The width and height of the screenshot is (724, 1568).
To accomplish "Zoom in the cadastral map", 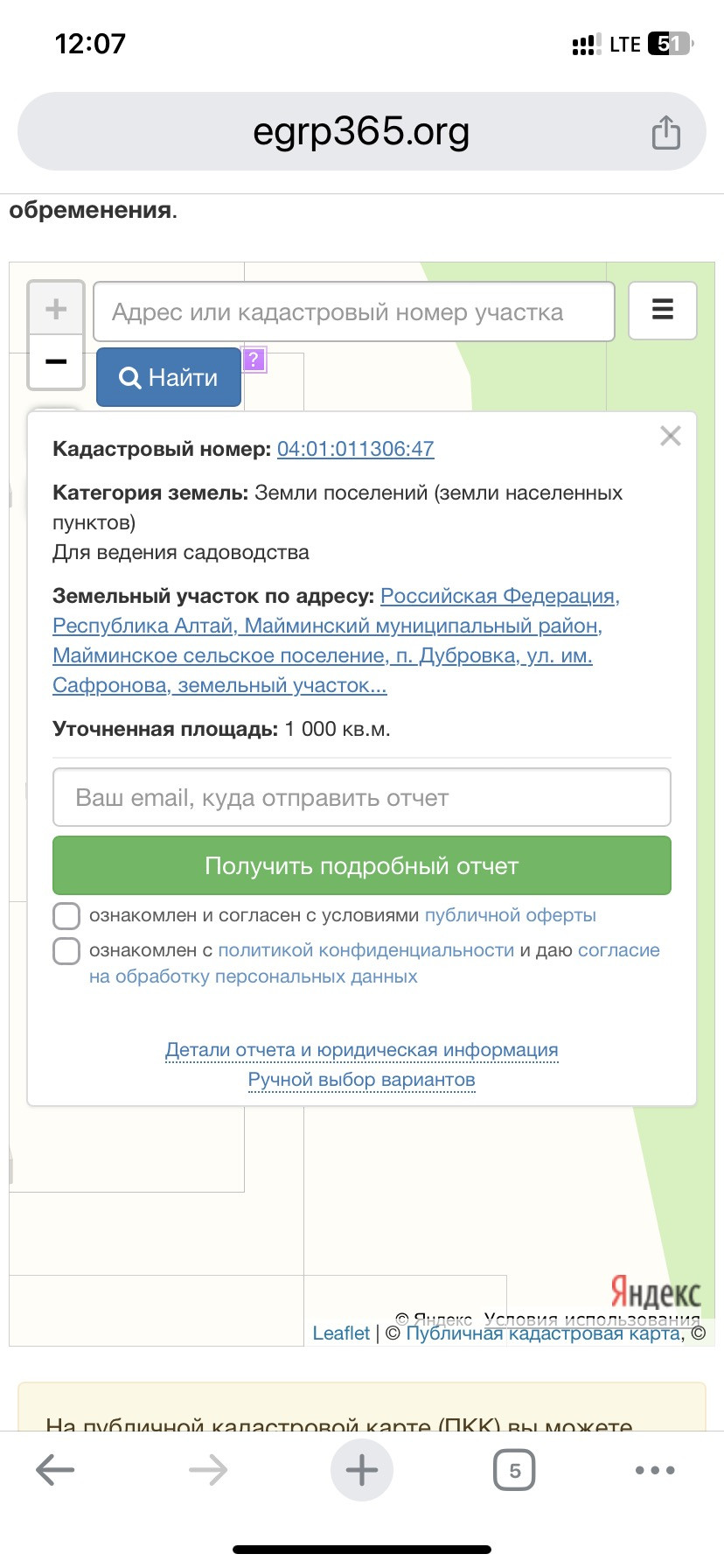I will coord(56,309).
